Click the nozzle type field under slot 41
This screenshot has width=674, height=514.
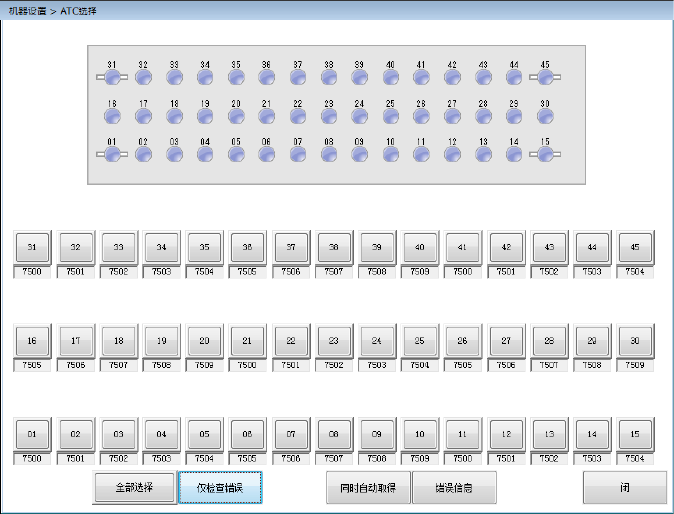coord(463,272)
